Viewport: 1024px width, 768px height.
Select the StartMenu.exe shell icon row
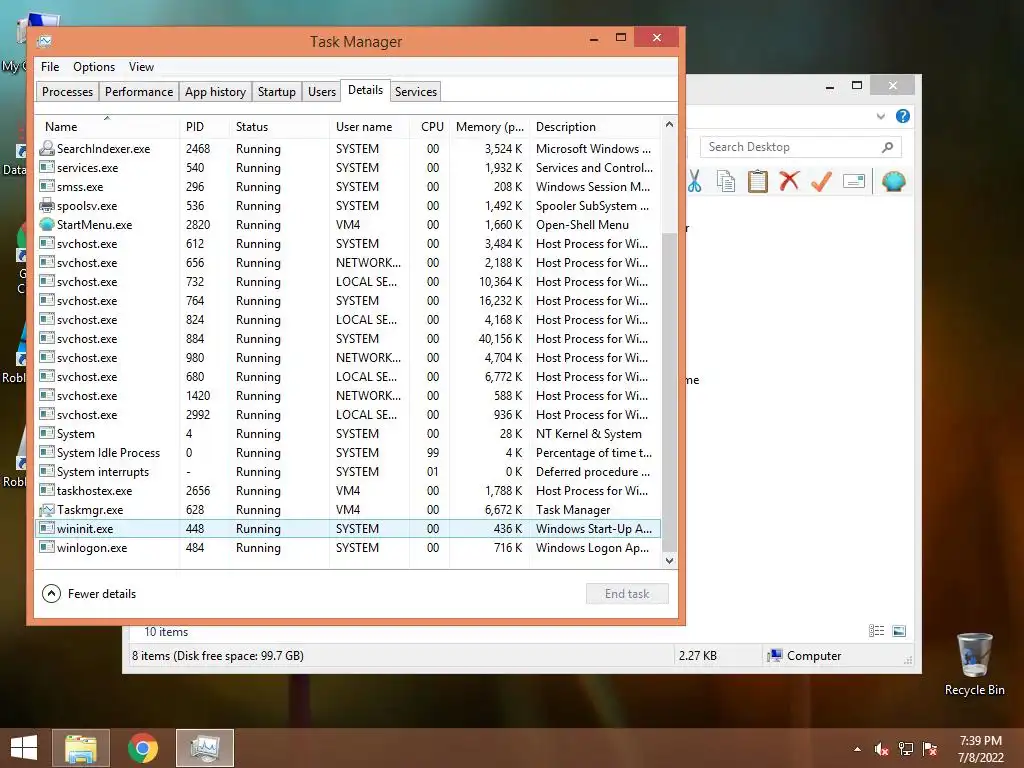point(349,225)
